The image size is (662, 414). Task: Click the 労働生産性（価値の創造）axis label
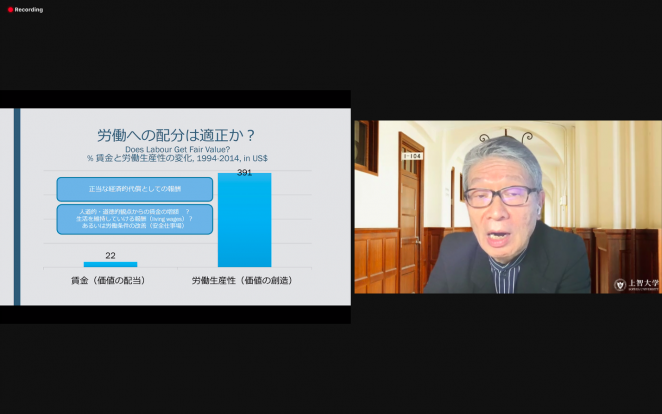(x=244, y=281)
